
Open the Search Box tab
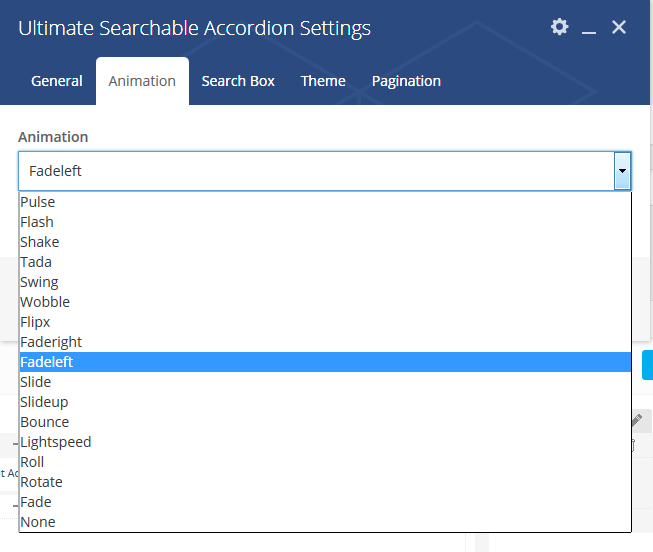click(238, 81)
